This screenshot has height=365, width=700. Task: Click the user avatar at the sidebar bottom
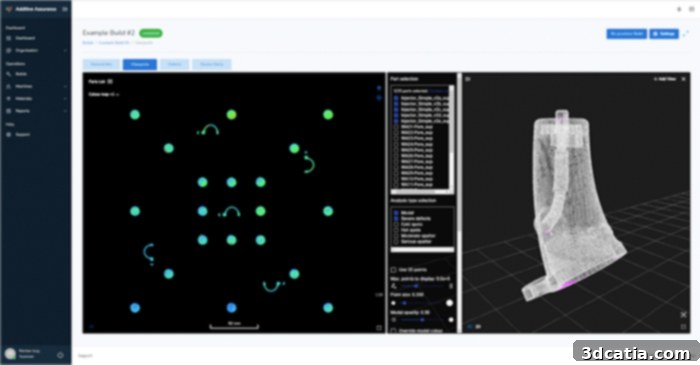pyautogui.click(x=10, y=354)
